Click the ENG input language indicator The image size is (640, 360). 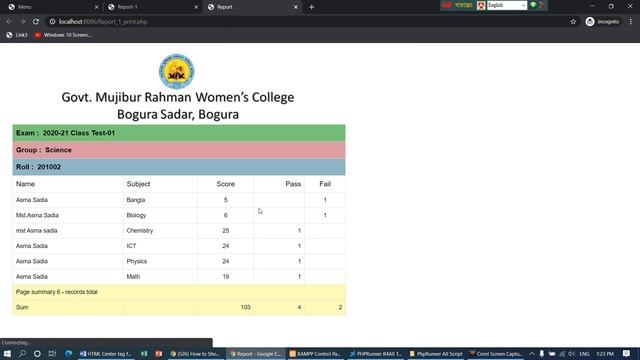pos(584,353)
